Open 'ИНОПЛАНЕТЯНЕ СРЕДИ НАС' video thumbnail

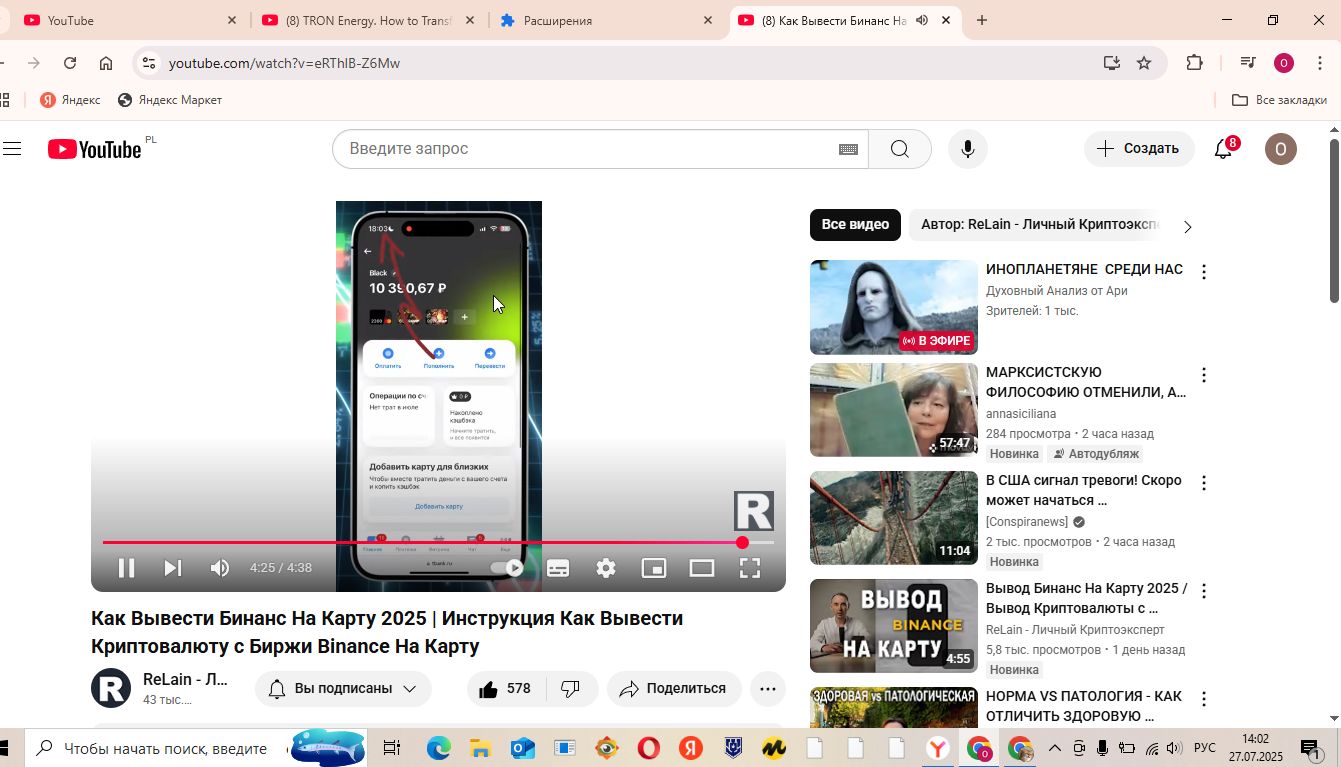(894, 307)
